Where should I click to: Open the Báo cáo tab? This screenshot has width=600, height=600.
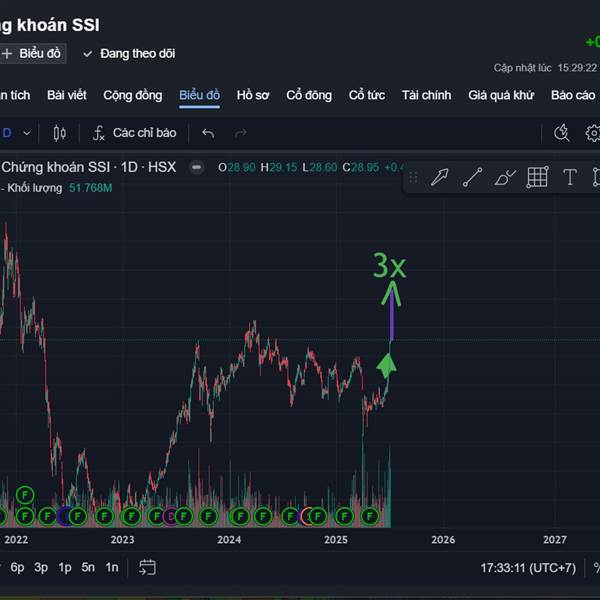(x=573, y=95)
